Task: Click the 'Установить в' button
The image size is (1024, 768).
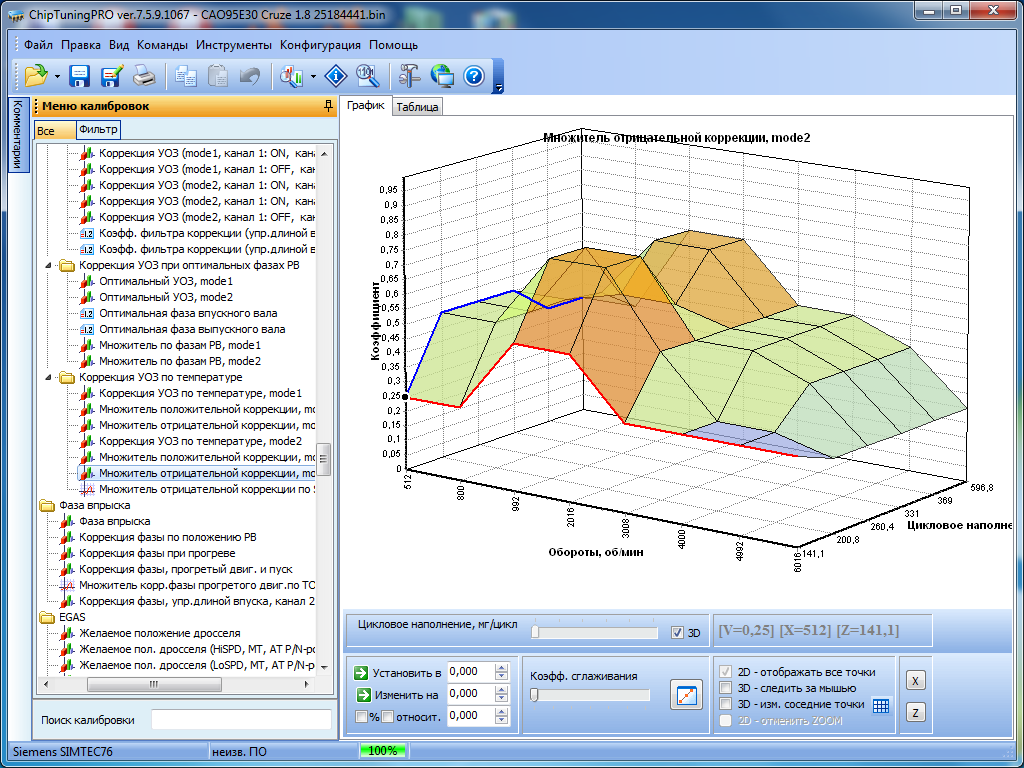Action: tap(399, 673)
